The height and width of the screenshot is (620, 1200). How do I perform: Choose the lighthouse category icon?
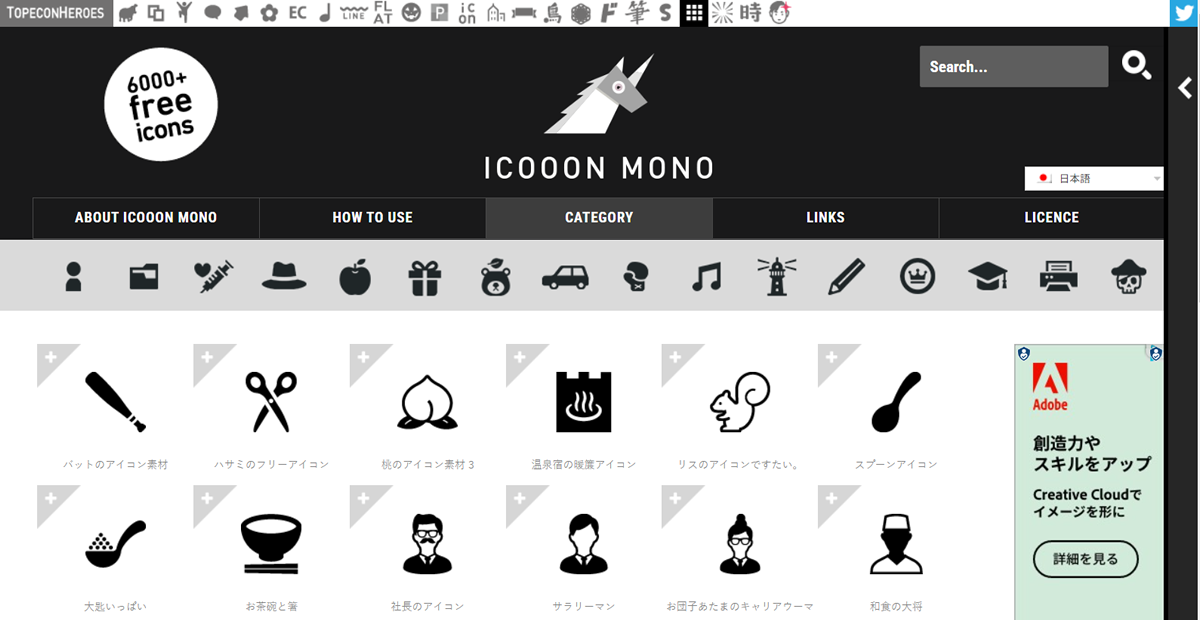(776, 276)
